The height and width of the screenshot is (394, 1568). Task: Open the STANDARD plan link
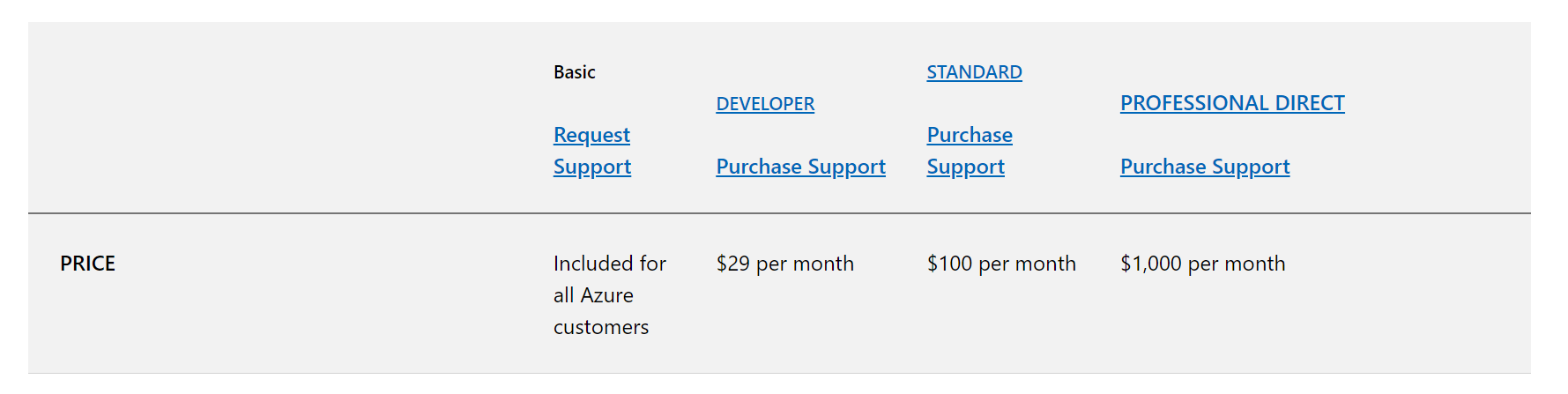pyautogui.click(x=974, y=72)
